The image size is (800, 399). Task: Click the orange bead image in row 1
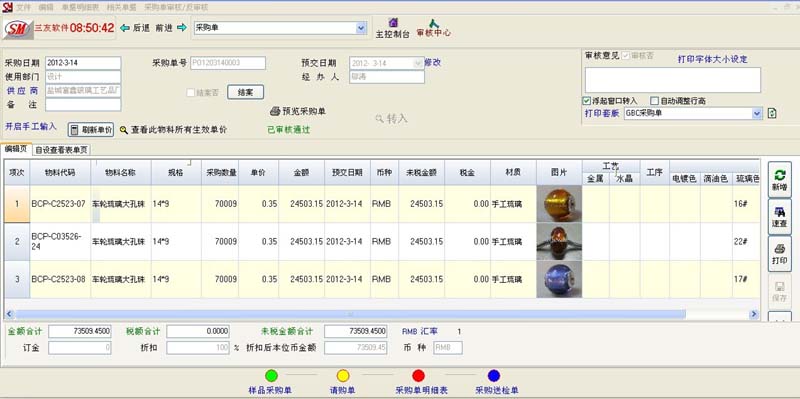click(559, 204)
